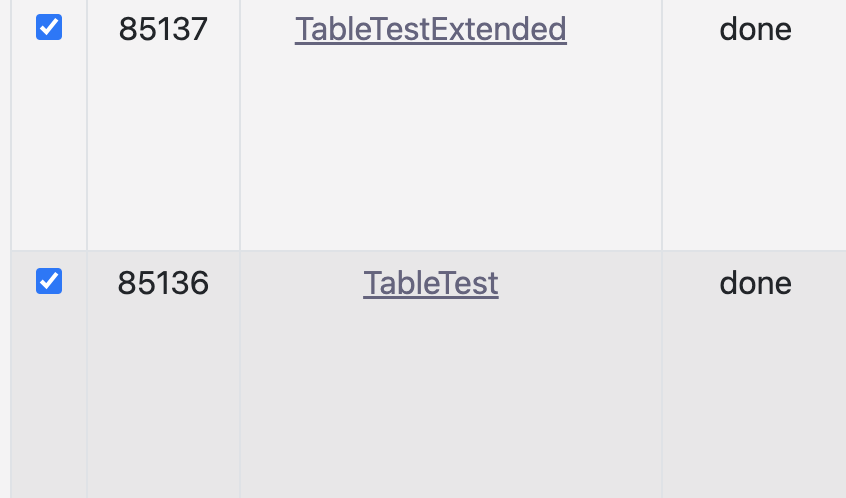
Task: Click the ID cell 85136
Action: 163,284
